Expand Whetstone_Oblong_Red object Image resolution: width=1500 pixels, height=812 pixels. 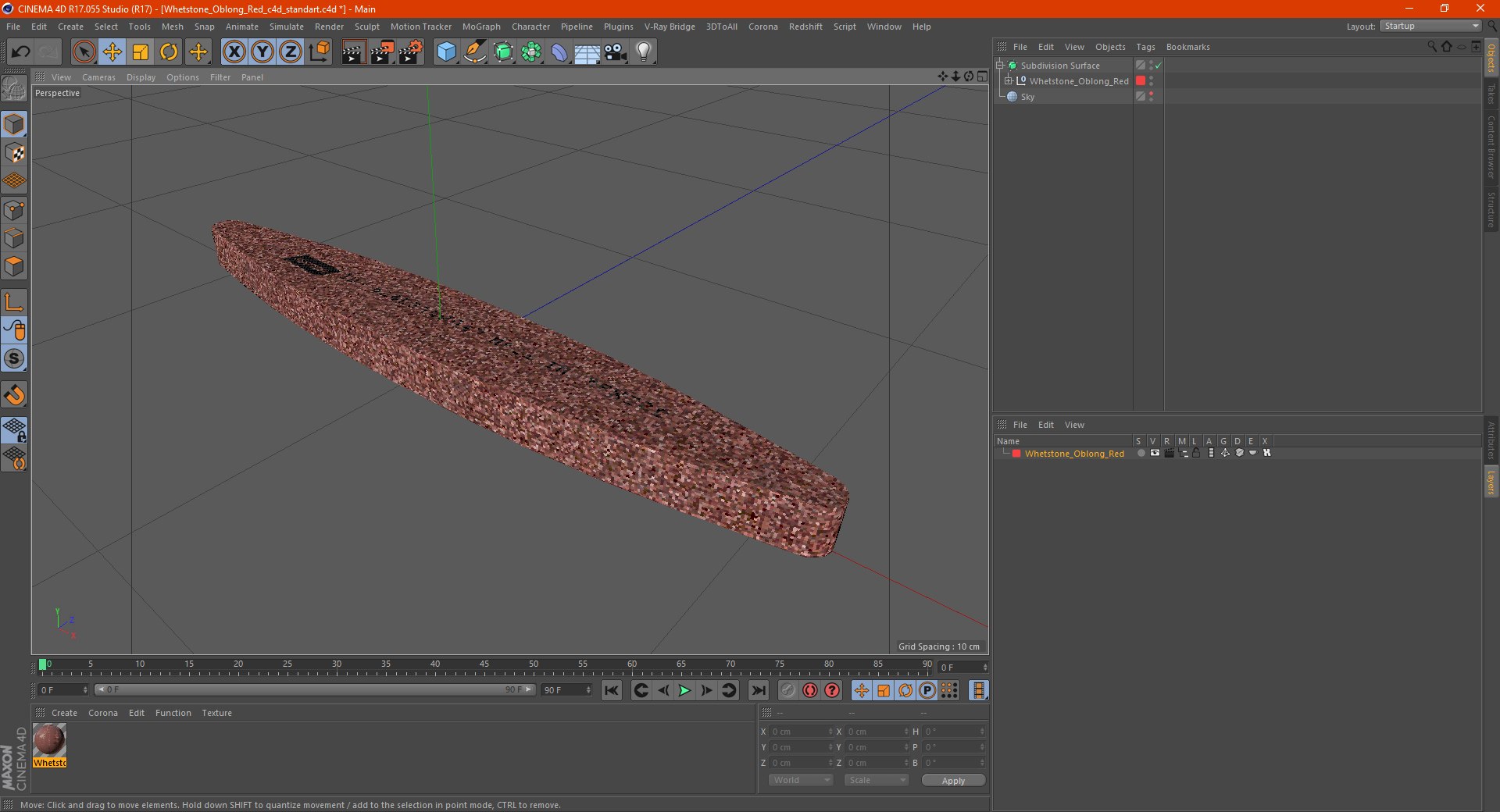(x=1009, y=80)
